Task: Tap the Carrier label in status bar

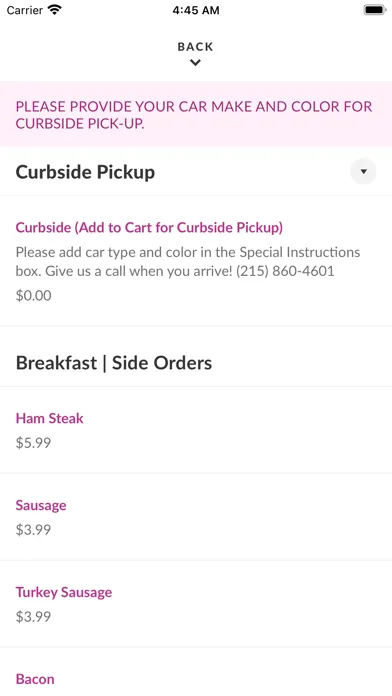Action: pyautogui.click(x=25, y=10)
